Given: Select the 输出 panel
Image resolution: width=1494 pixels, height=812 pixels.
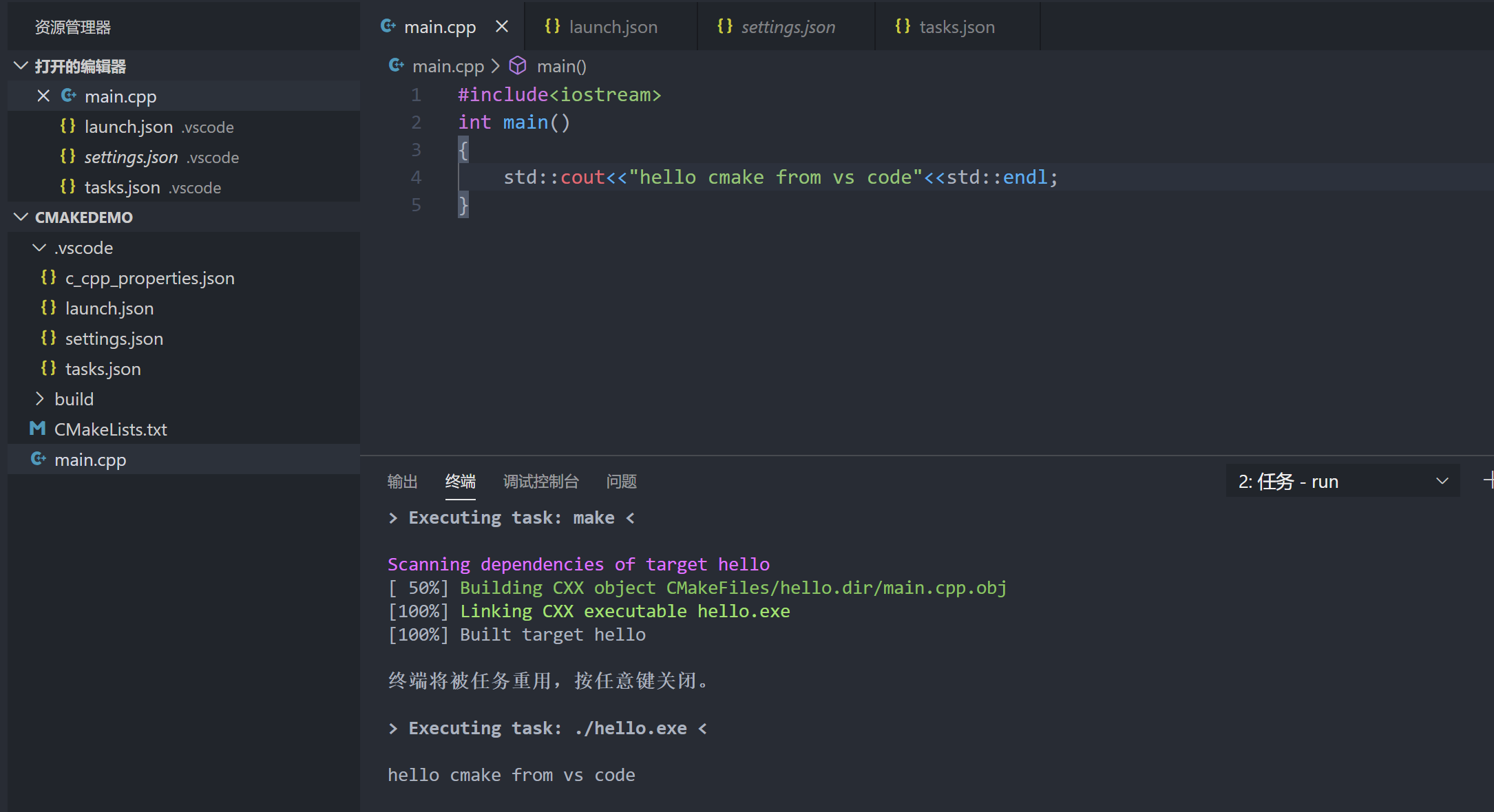Looking at the screenshot, I should [x=402, y=482].
